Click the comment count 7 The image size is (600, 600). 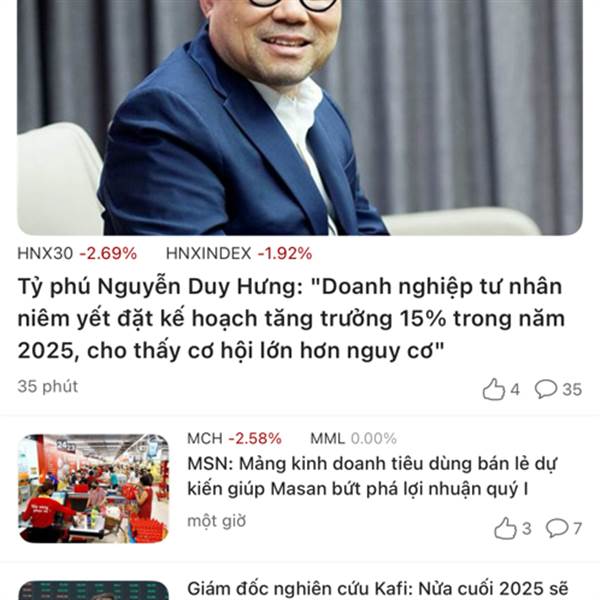(577, 529)
